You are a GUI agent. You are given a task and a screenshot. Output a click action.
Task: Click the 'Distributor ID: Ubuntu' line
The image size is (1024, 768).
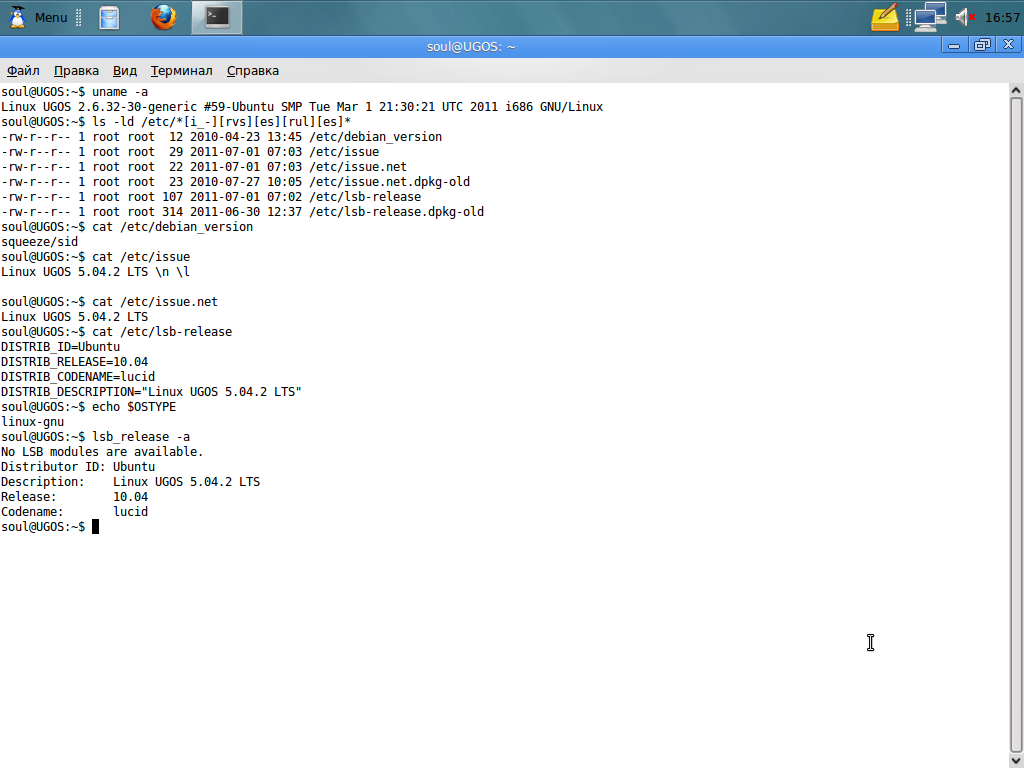tap(78, 468)
